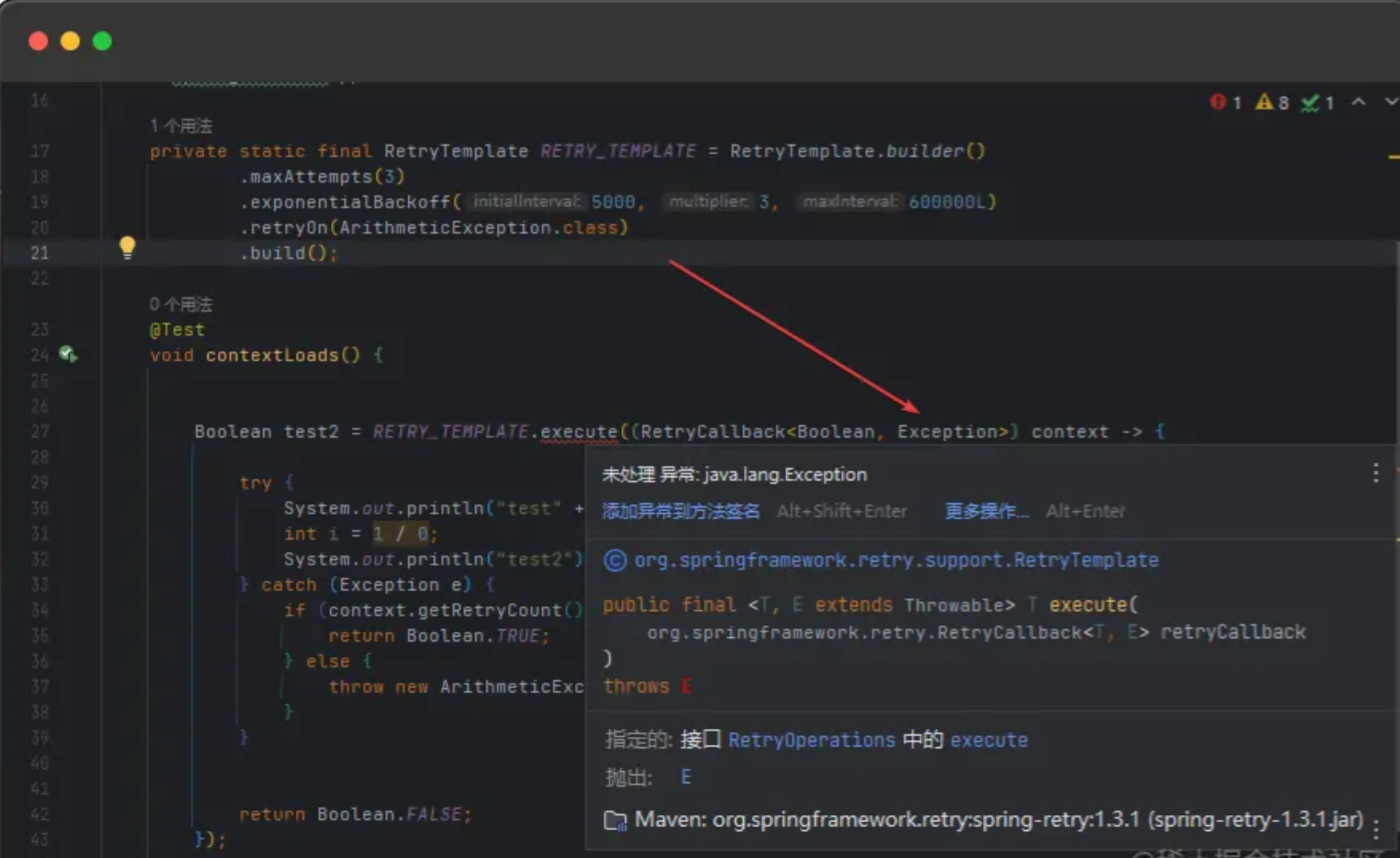Image resolution: width=1400 pixels, height=858 pixels.
Task: Click RETRY_TEMPLATE constant declaration on line 17
Action: click(x=618, y=151)
